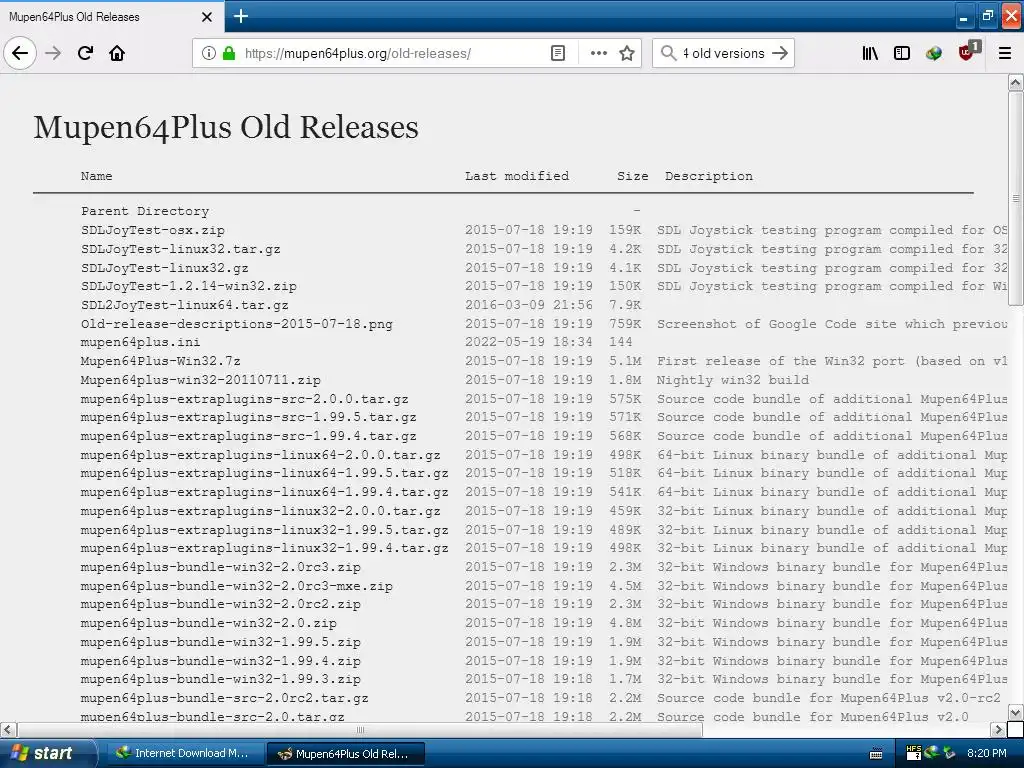Viewport: 1024px width, 768px height.
Task: Open the Library bookmarks and history icon
Action: tap(870, 53)
